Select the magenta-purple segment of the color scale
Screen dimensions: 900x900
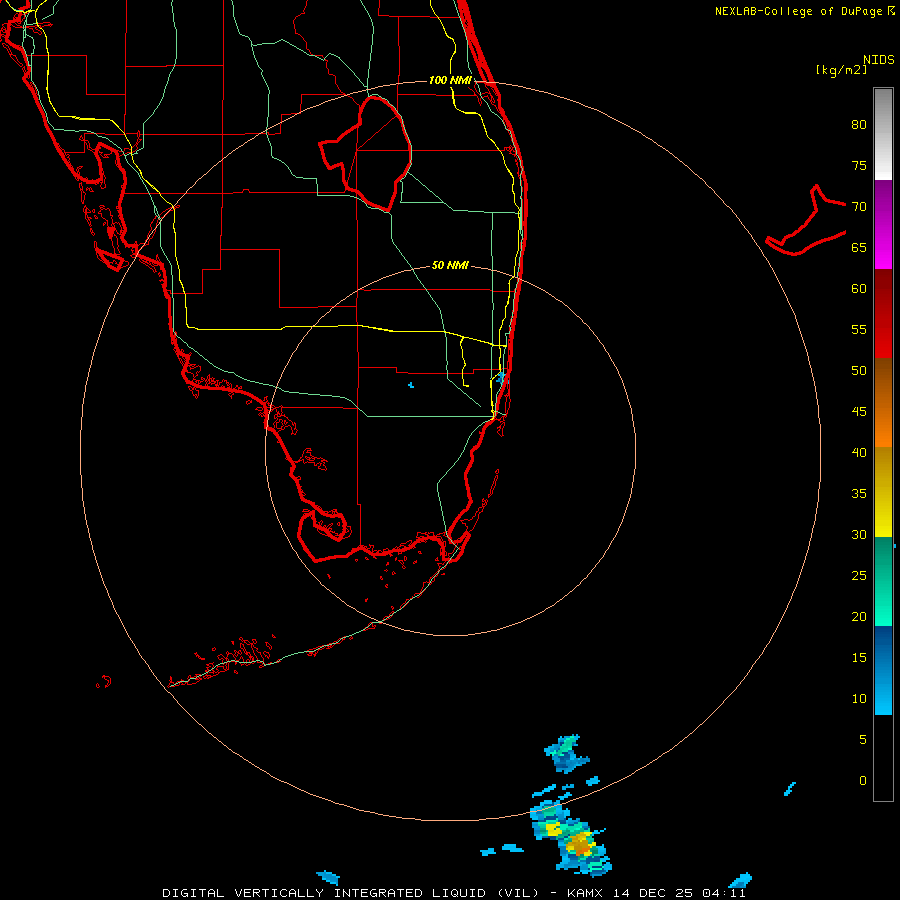click(883, 224)
